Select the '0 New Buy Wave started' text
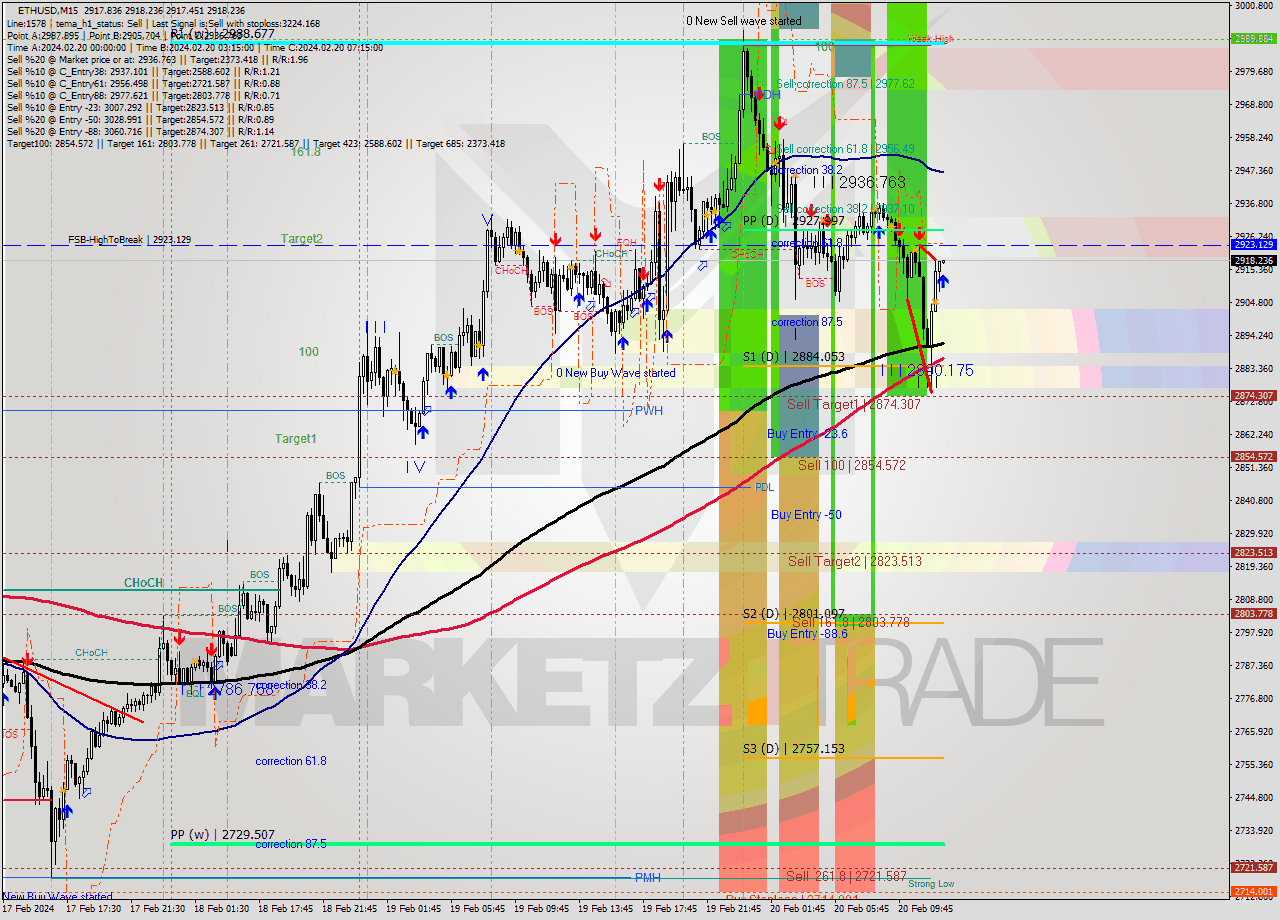The height and width of the screenshot is (920, 1280). (x=616, y=373)
